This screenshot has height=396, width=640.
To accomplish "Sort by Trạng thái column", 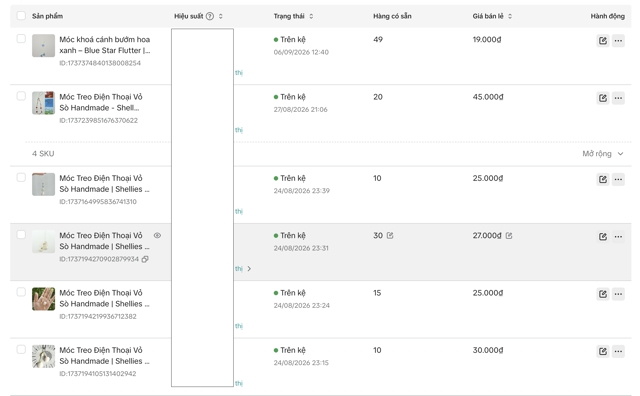I will pyautogui.click(x=311, y=16).
